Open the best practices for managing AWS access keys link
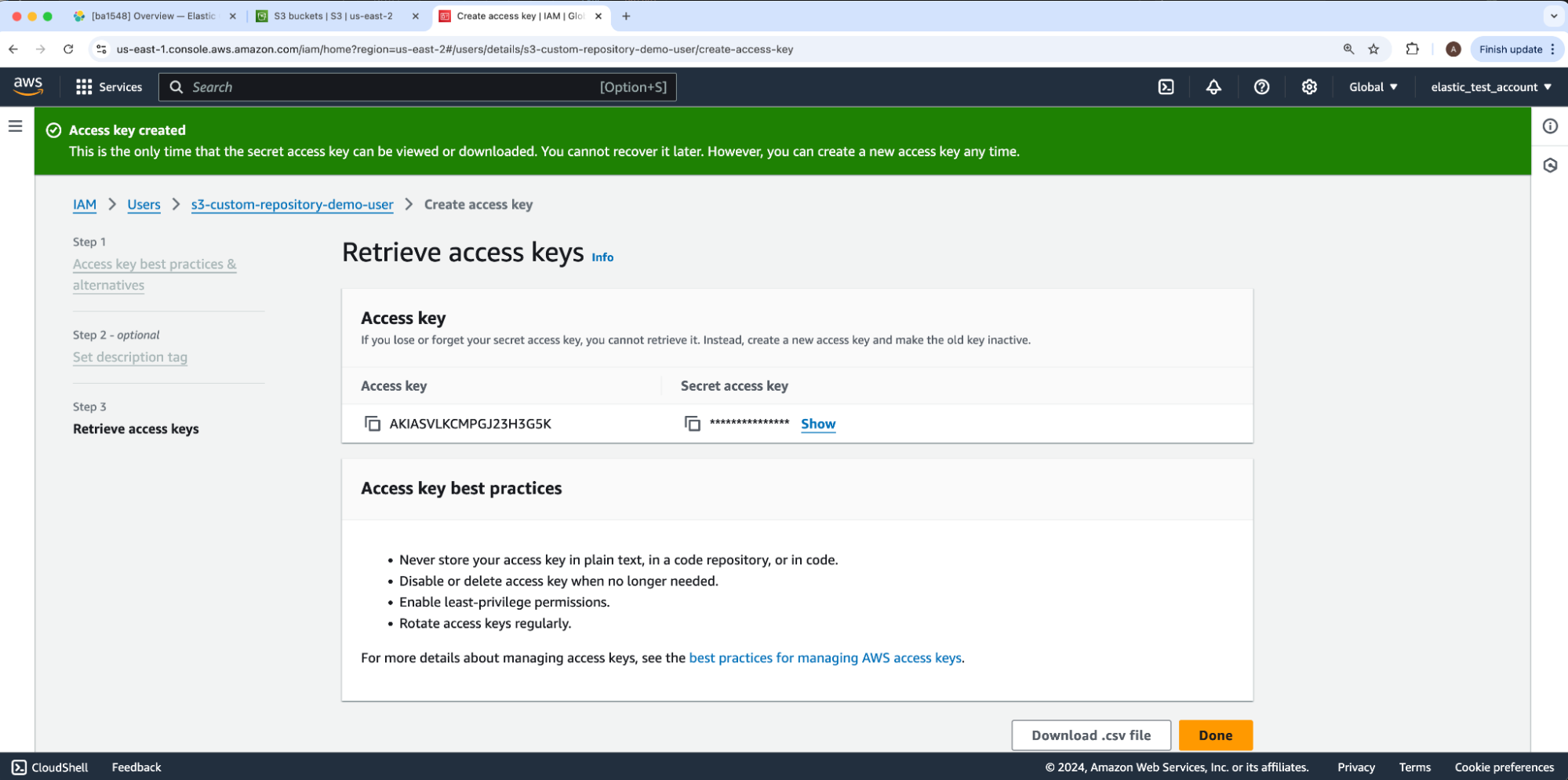This screenshot has width=1568, height=780. [824, 658]
